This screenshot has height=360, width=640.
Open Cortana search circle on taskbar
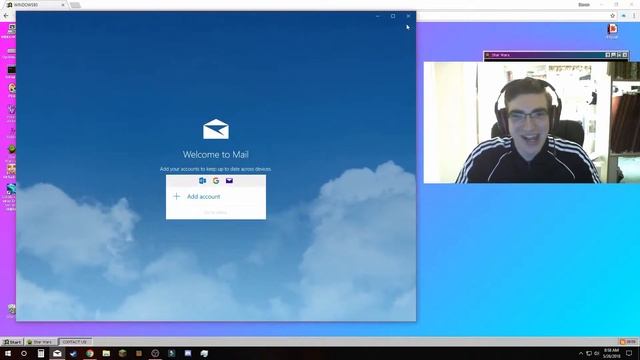(x=24, y=353)
